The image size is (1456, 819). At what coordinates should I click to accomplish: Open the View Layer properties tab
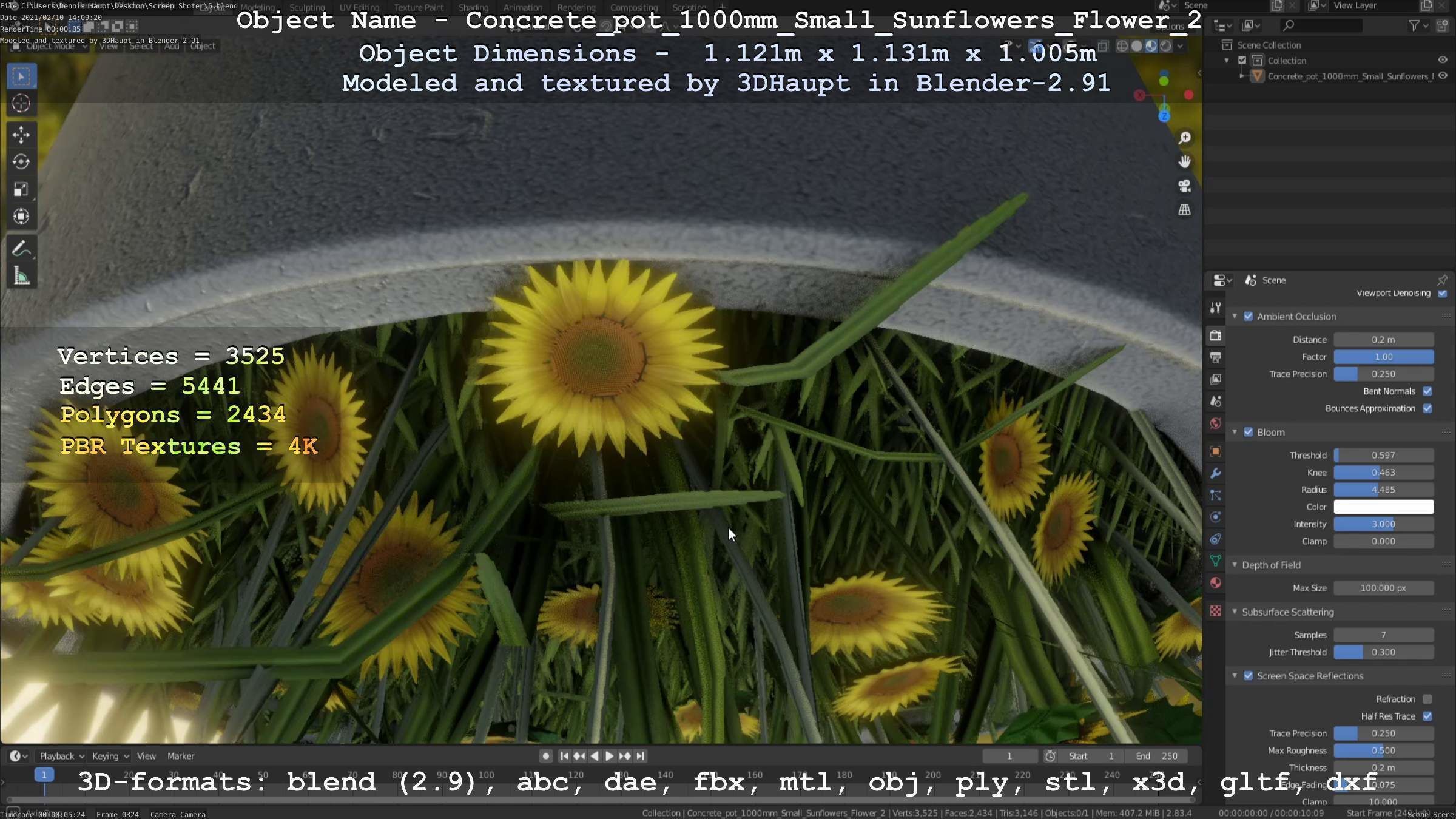pyautogui.click(x=1216, y=379)
